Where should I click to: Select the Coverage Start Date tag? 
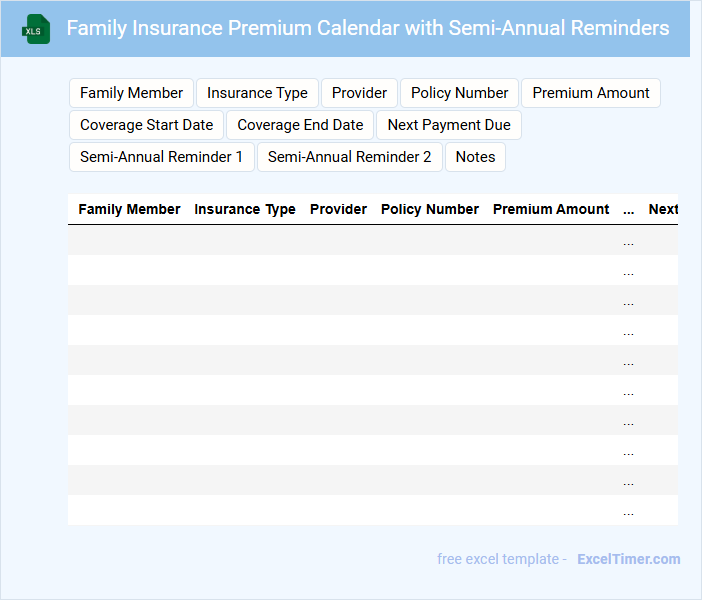(146, 125)
